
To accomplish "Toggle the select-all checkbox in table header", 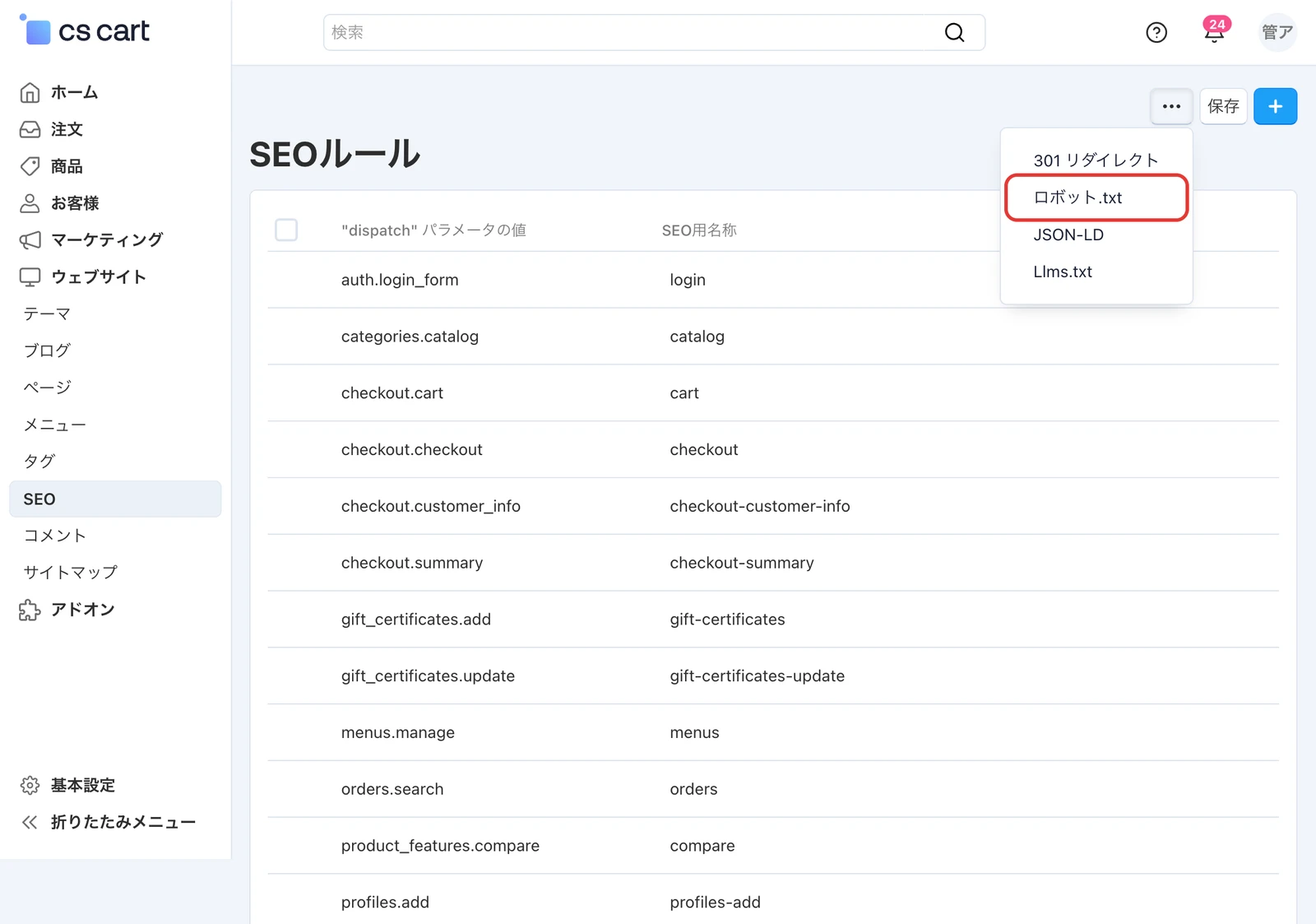I will tap(286, 230).
